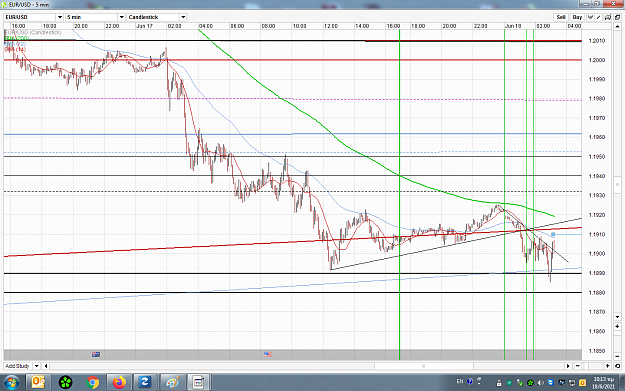This screenshot has width=625, height=391.
Task: Click the EN language indicator in the tray
Action: (460, 381)
